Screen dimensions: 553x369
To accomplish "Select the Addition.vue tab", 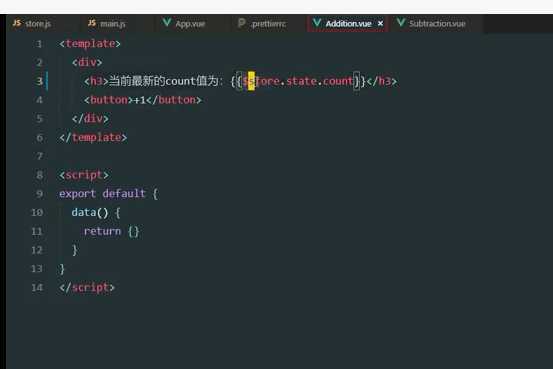I will [348, 24].
